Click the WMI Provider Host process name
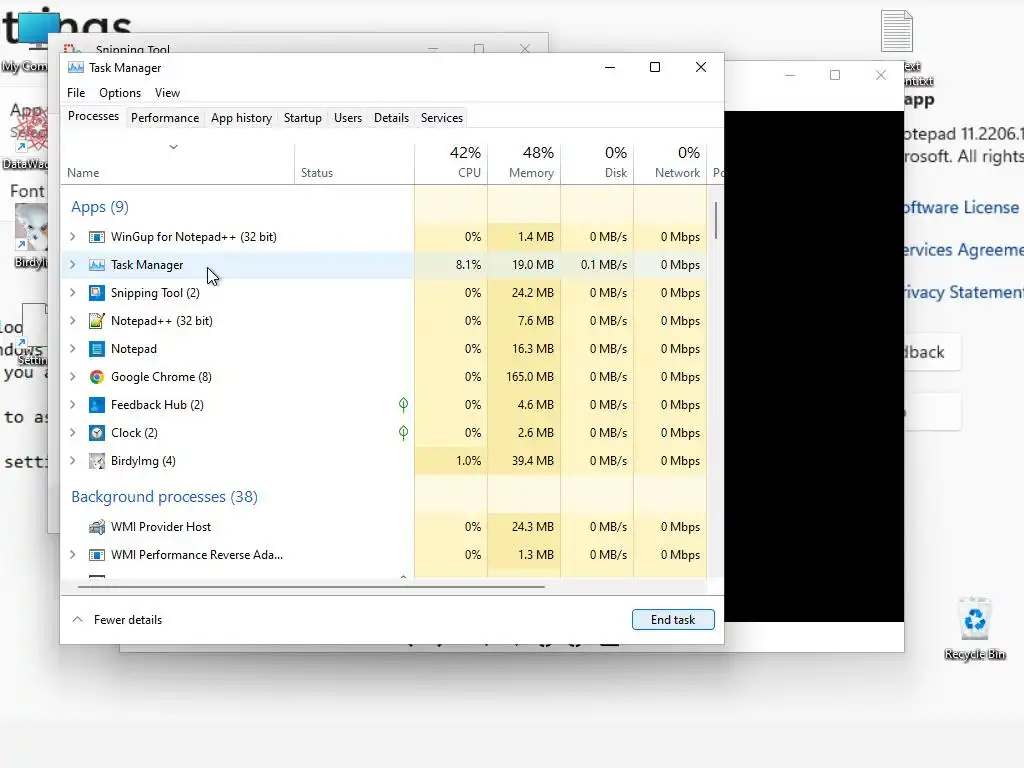Viewport: 1024px width, 768px height. click(x=161, y=527)
